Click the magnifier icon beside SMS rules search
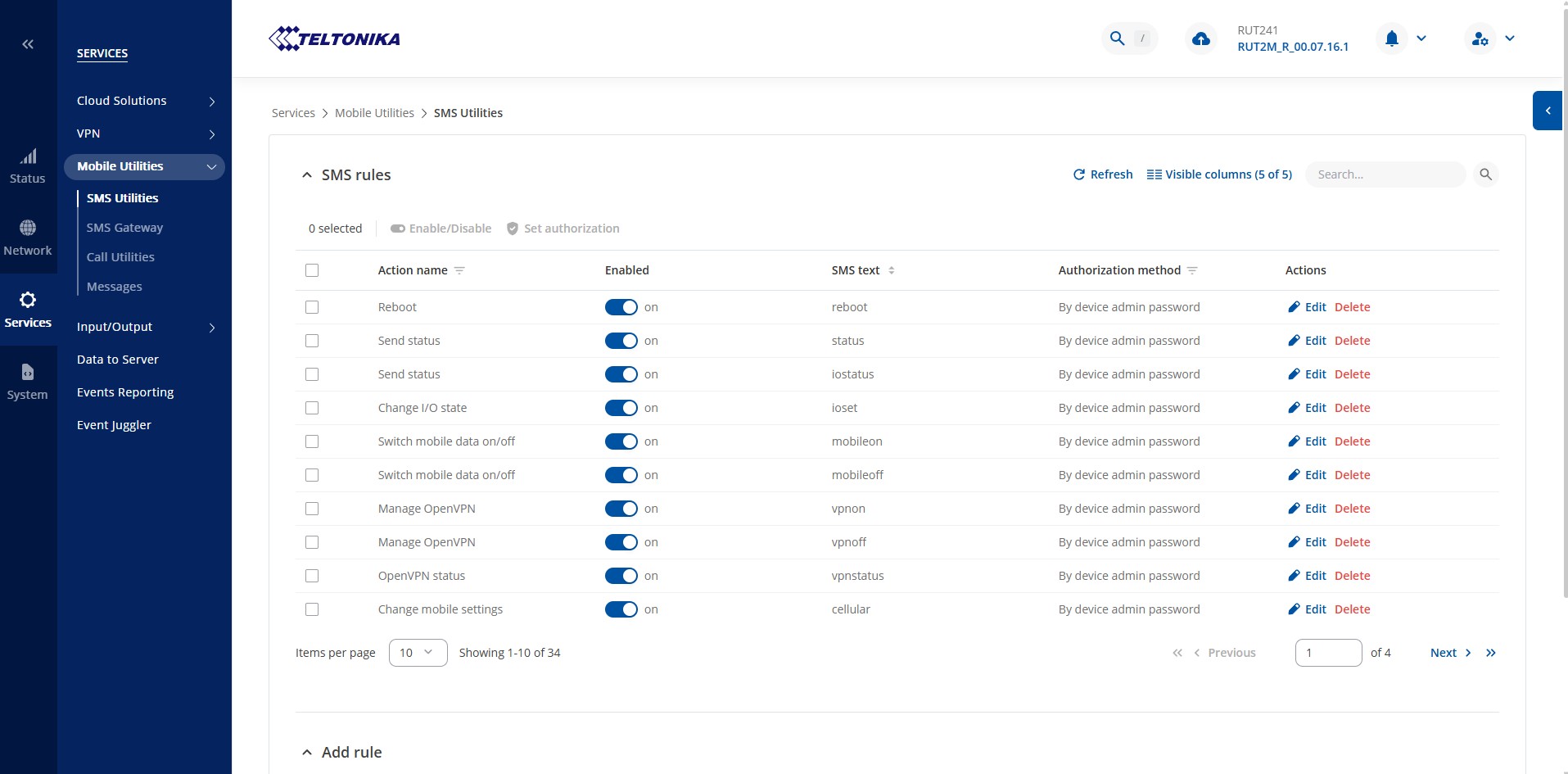The image size is (1568, 774). pos(1485,174)
